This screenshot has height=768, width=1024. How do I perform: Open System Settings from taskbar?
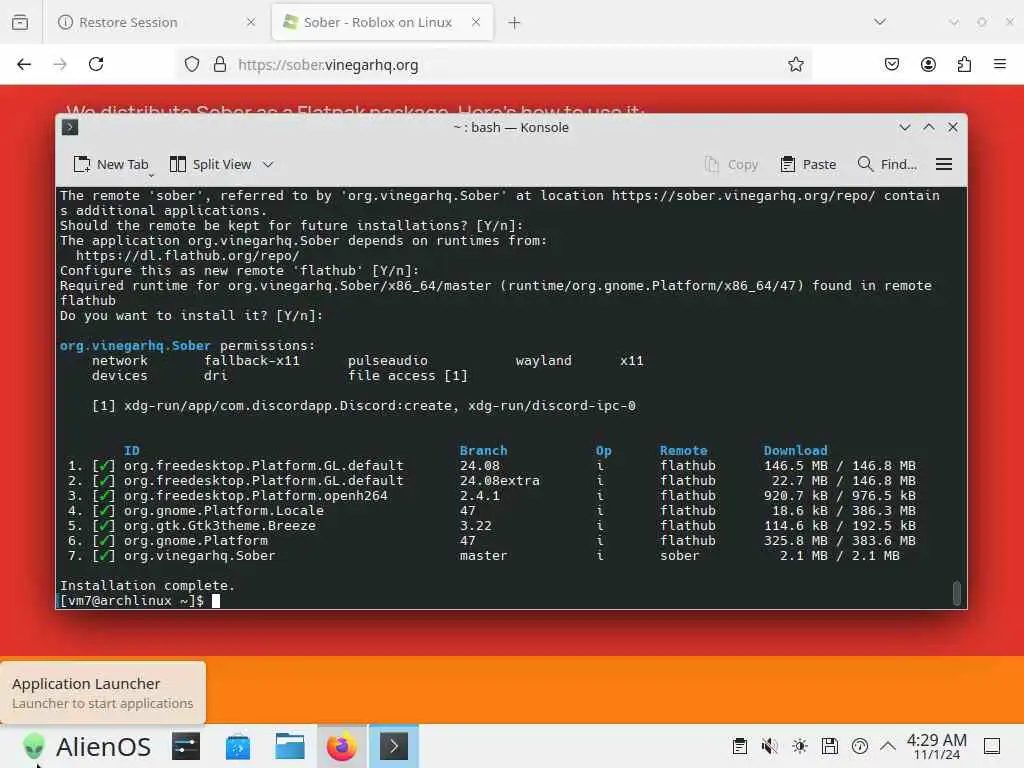point(186,746)
